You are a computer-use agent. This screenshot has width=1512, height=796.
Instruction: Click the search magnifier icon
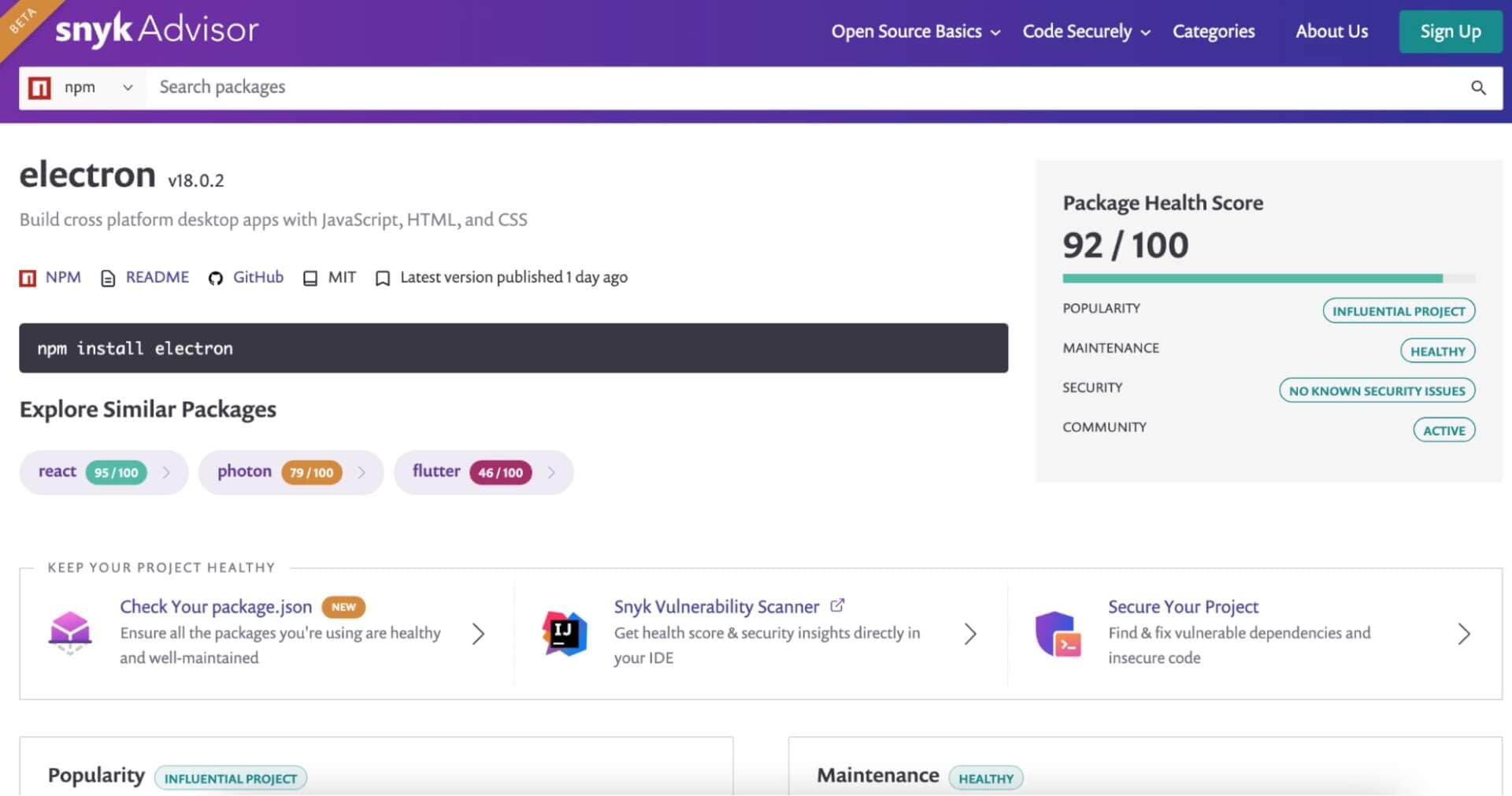click(1478, 87)
